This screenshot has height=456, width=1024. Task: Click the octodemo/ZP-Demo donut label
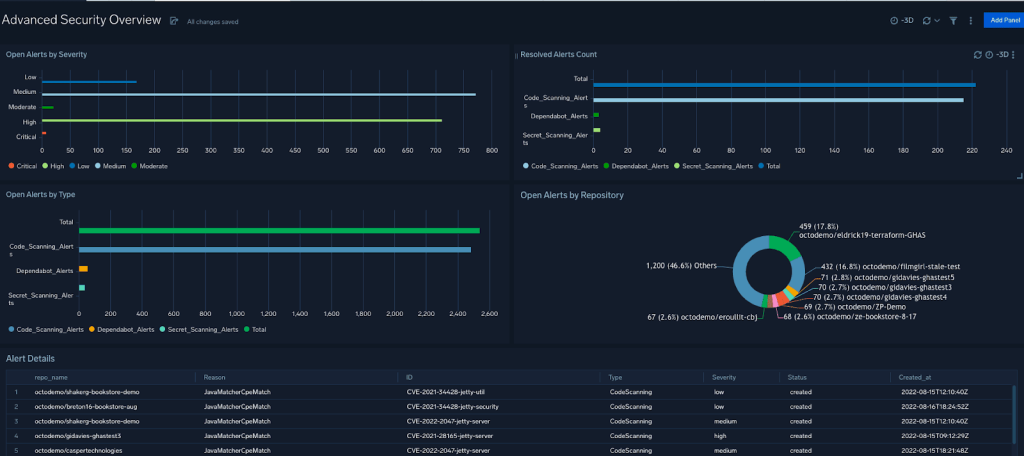855,306
